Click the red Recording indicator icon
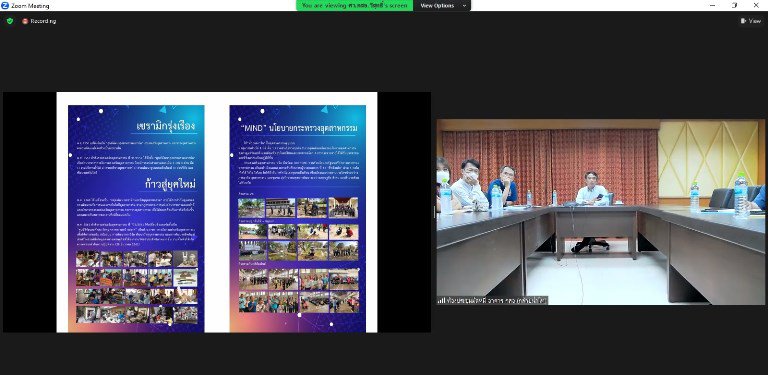Image resolution: width=768 pixels, height=375 pixels. pos(25,21)
